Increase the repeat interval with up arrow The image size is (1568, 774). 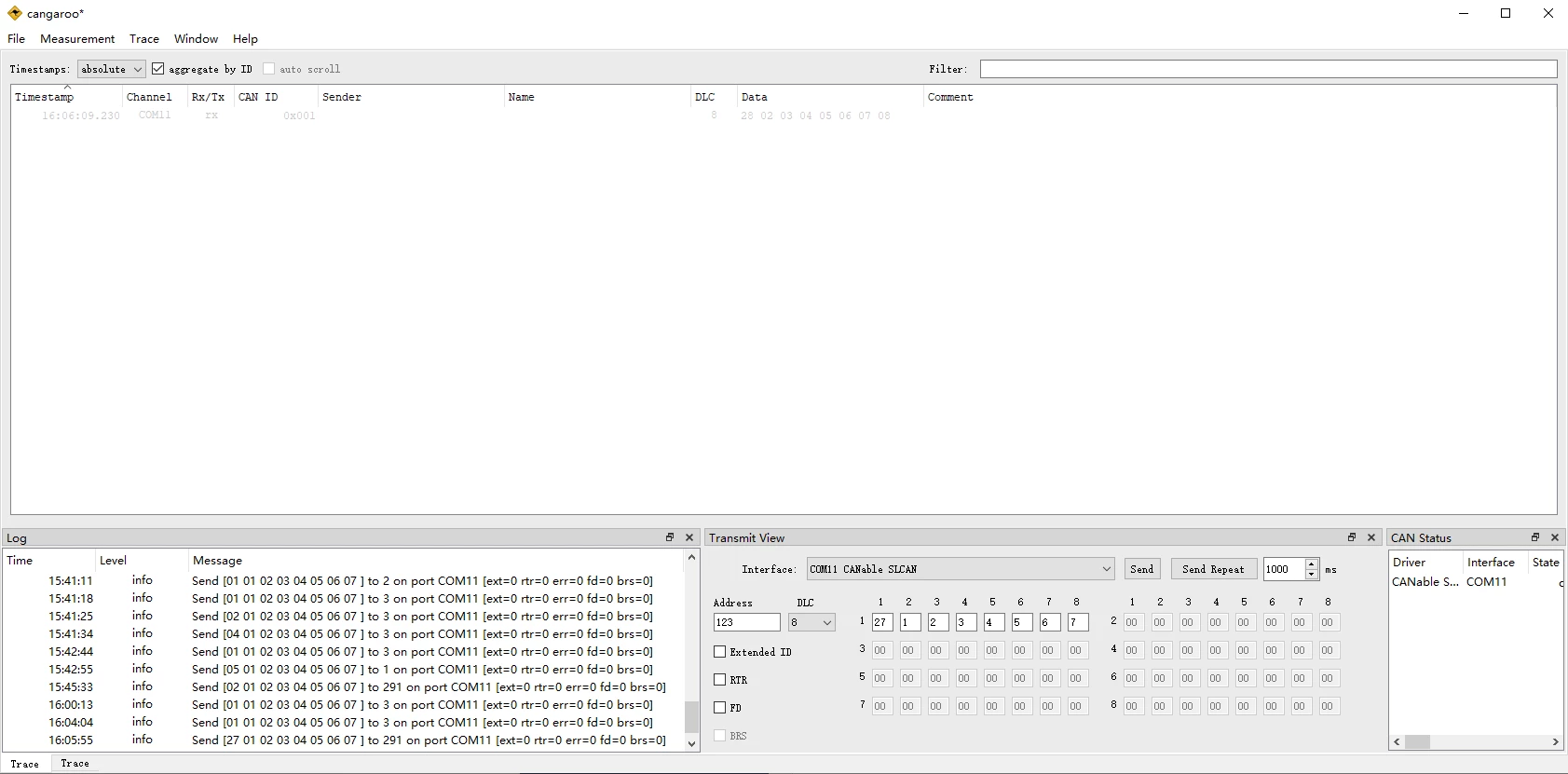pos(1312,564)
